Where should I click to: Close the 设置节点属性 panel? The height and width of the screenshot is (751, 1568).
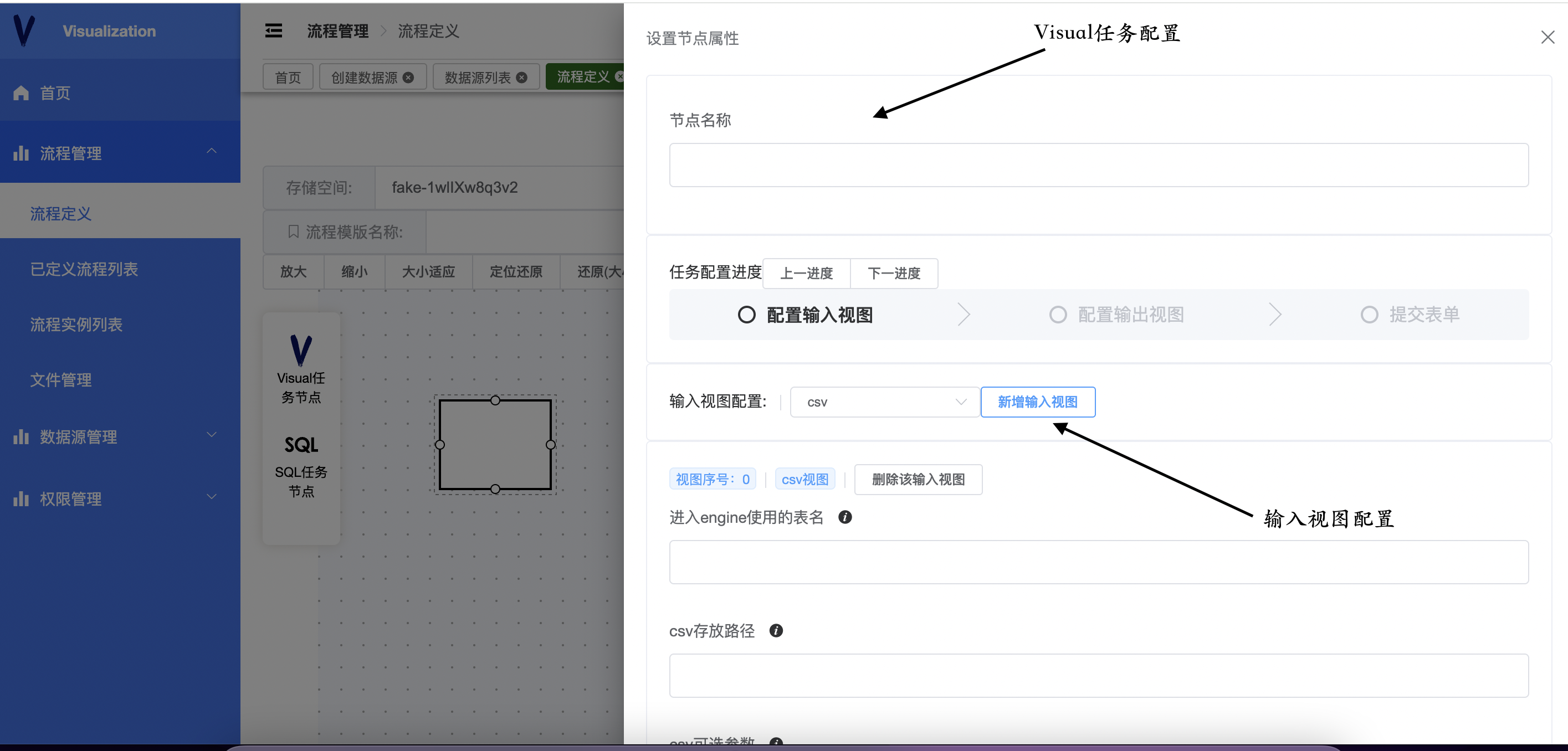point(1547,38)
